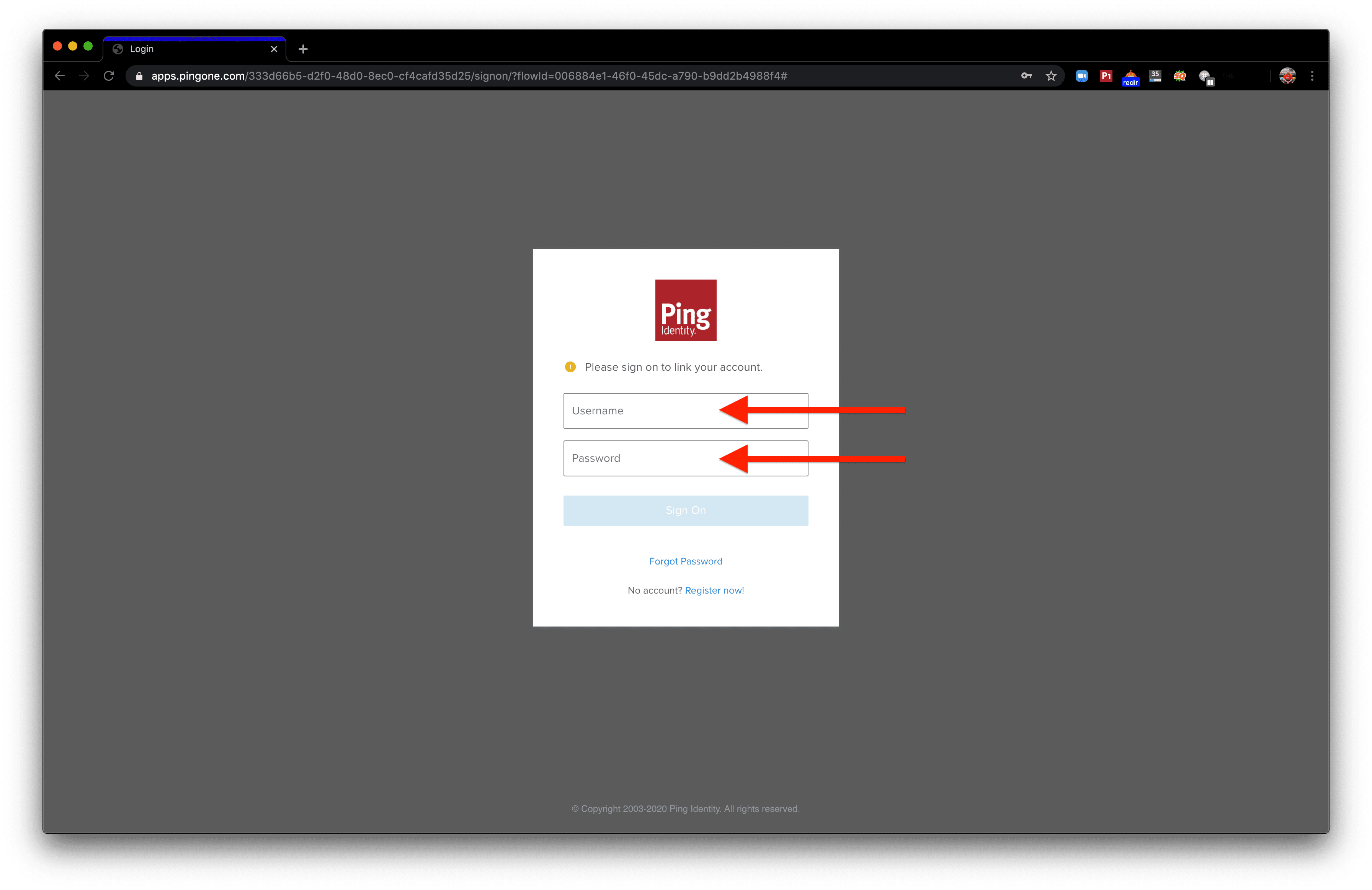Open Chrome's three-dot menu
The width and height of the screenshot is (1372, 890).
coord(1312,76)
